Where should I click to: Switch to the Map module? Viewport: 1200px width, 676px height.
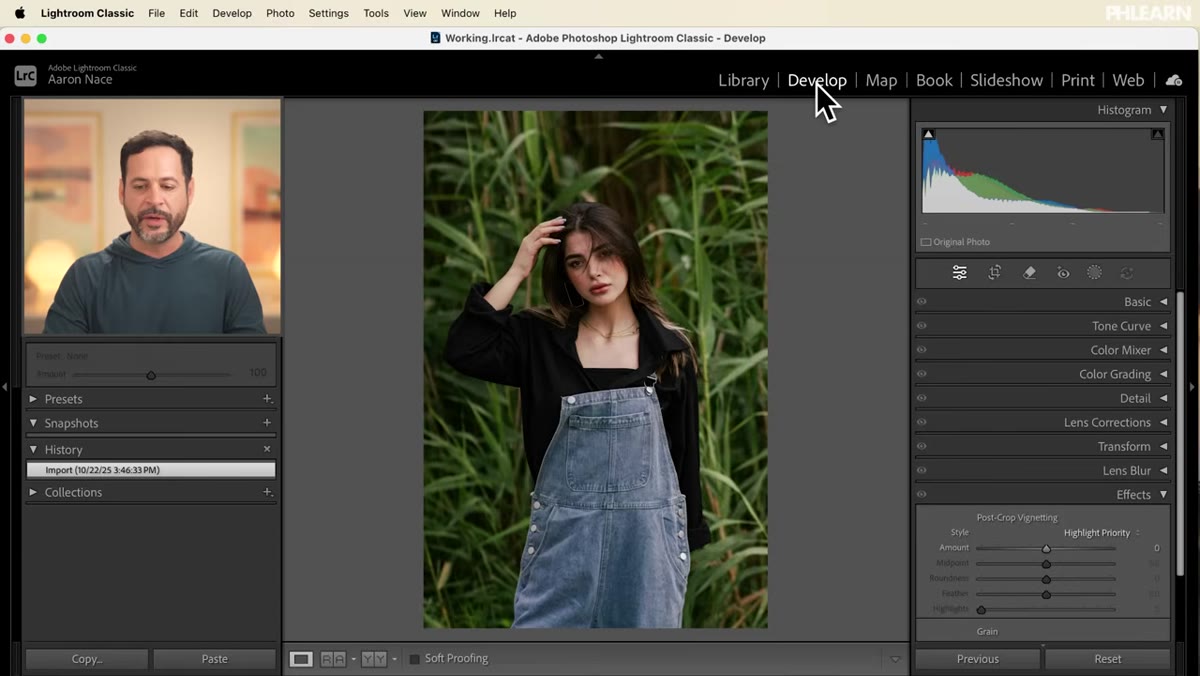(x=881, y=80)
